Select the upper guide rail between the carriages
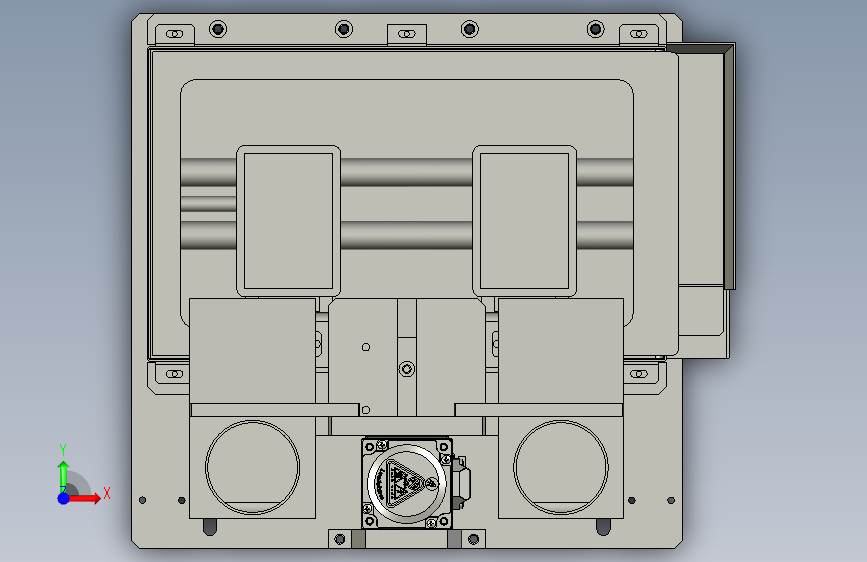The image size is (867, 562). coord(406,172)
